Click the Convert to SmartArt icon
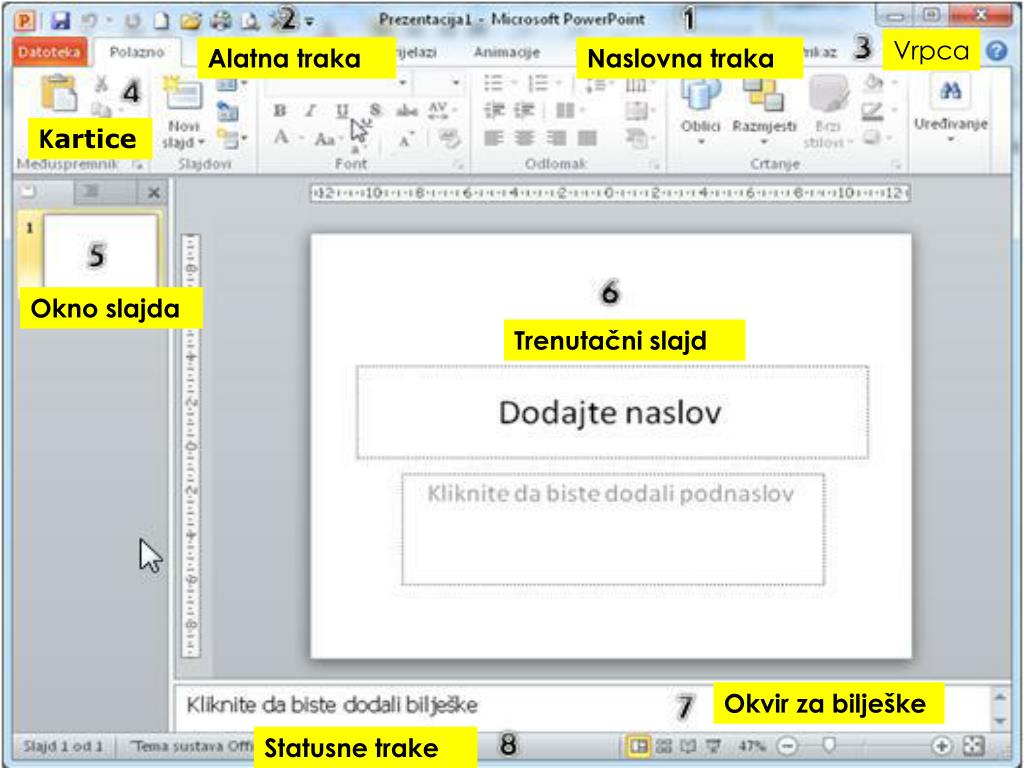 [x=635, y=138]
